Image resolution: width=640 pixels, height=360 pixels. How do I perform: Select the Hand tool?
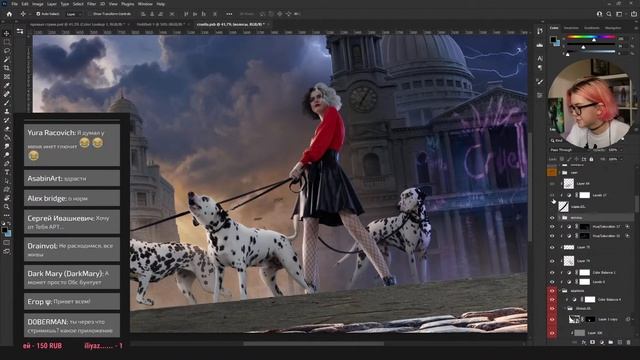(x=7, y=198)
